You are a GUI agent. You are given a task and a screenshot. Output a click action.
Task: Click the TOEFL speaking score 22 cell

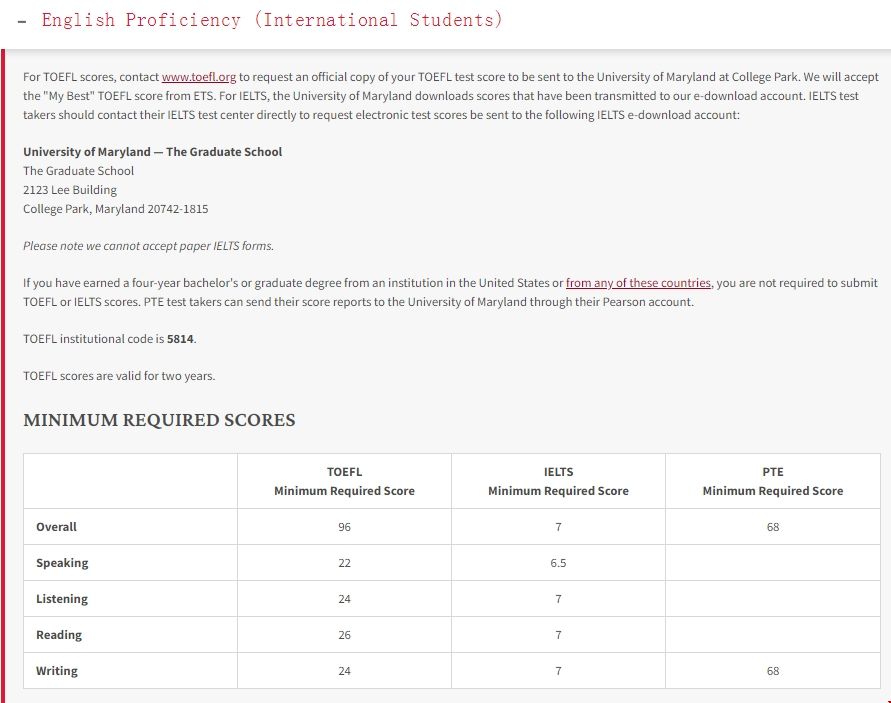tap(344, 563)
